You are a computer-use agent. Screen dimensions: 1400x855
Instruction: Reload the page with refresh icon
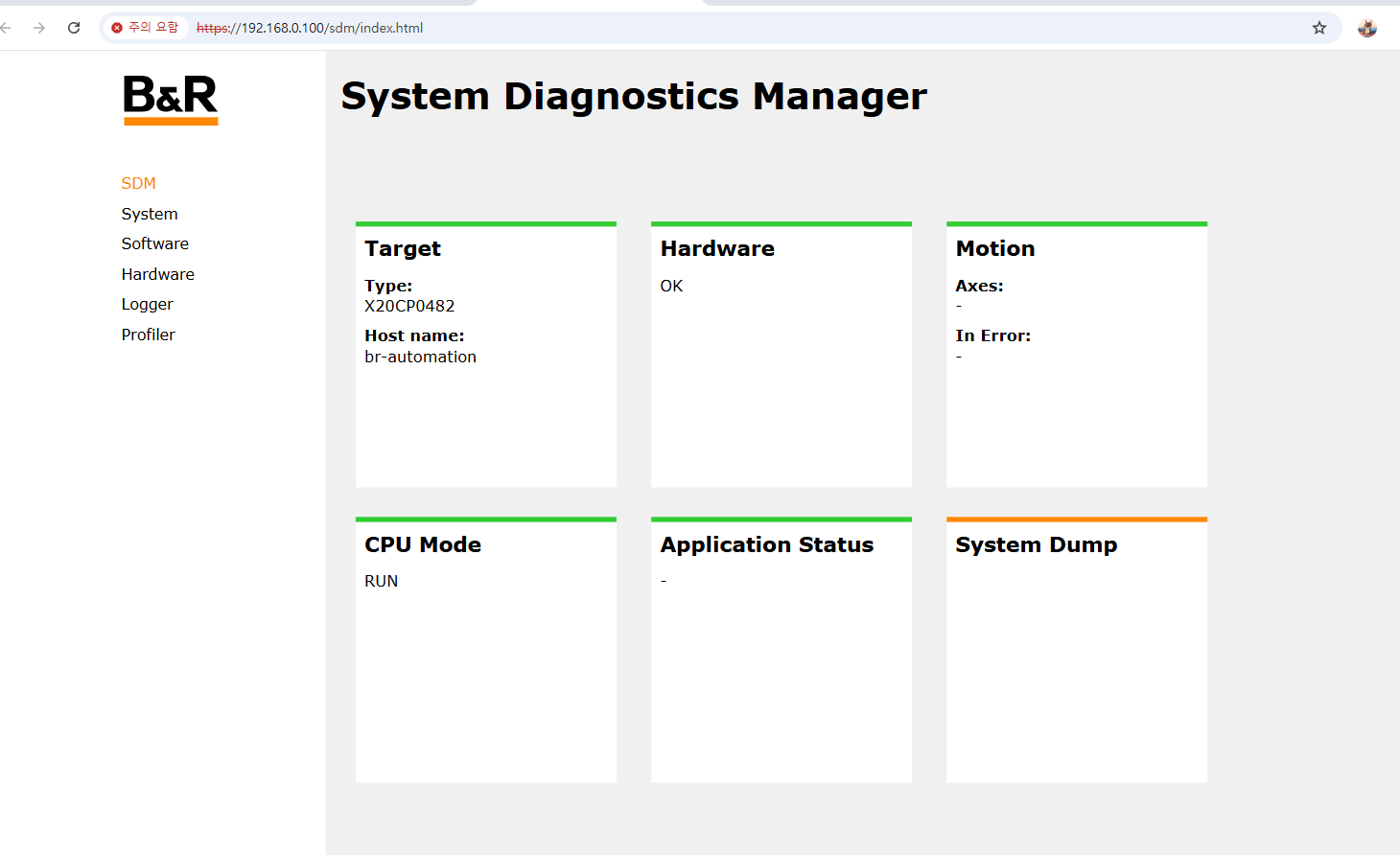point(74,28)
